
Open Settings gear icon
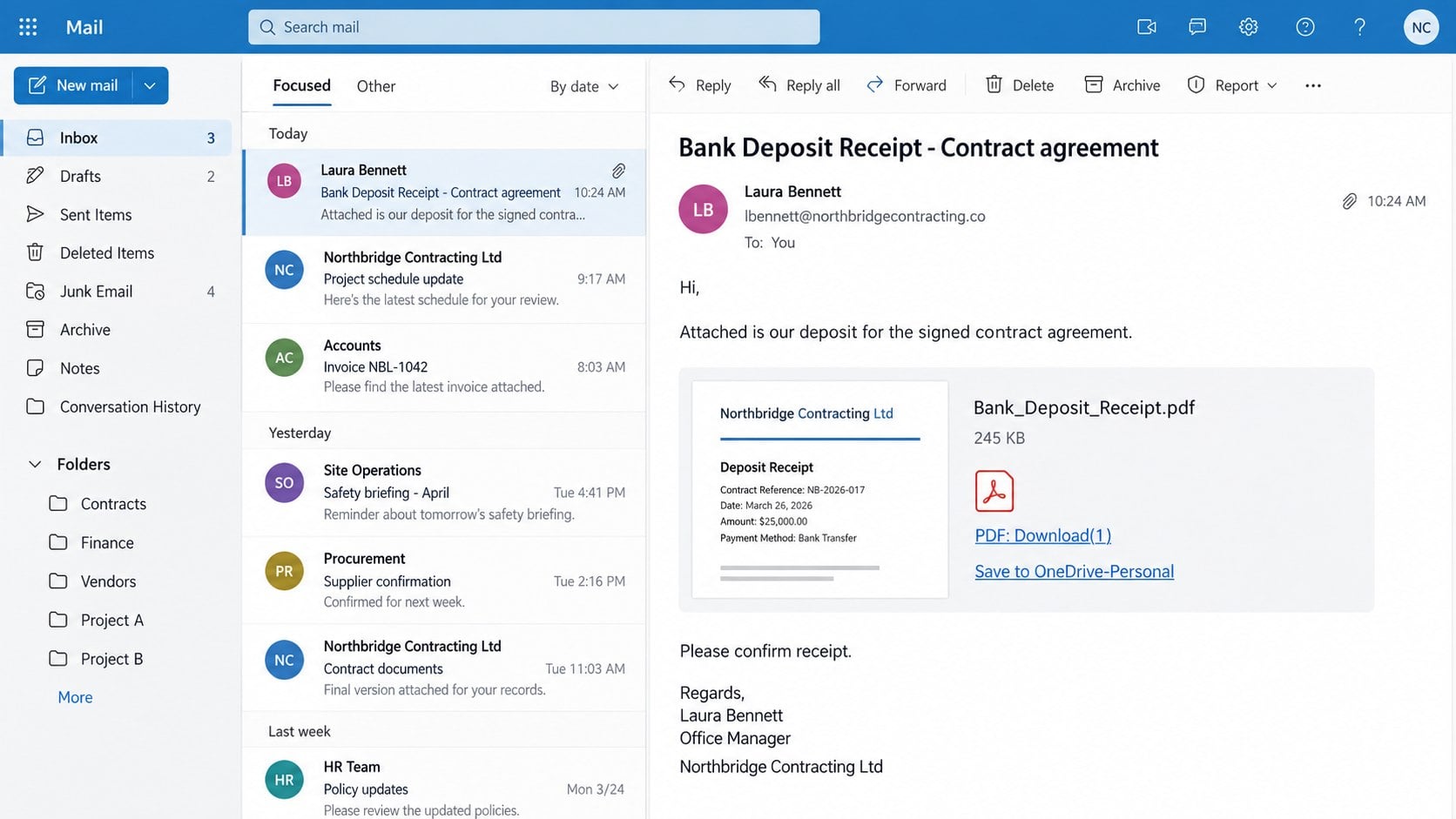(1249, 27)
